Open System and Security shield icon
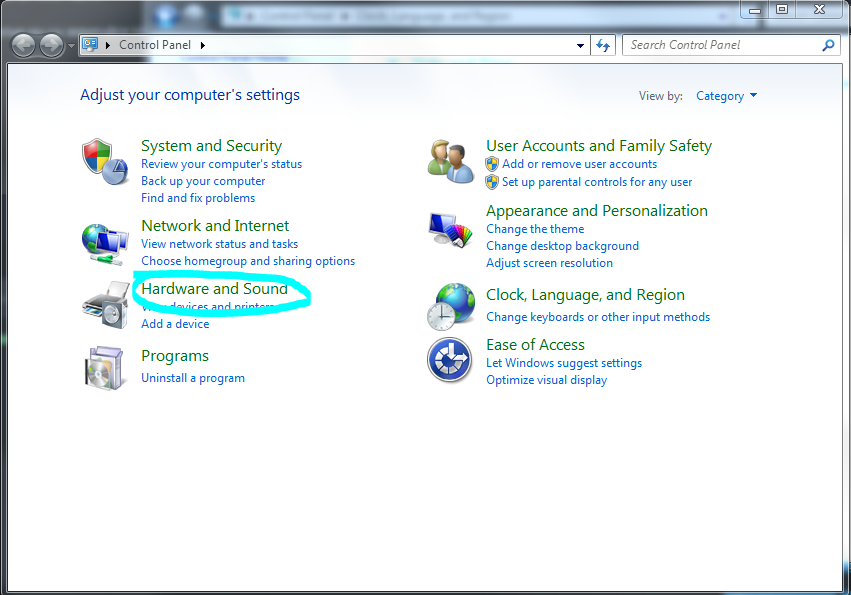 point(105,162)
